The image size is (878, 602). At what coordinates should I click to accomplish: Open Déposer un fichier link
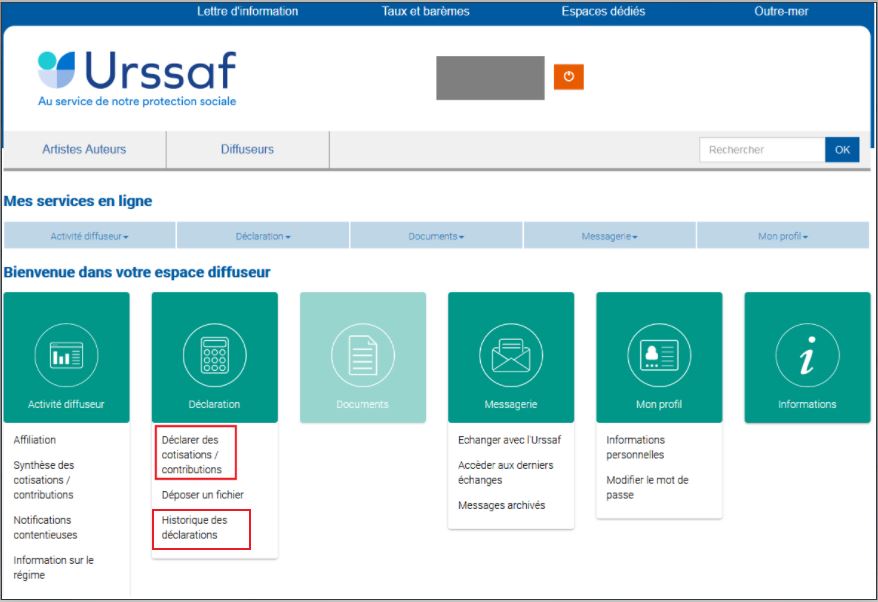point(203,494)
